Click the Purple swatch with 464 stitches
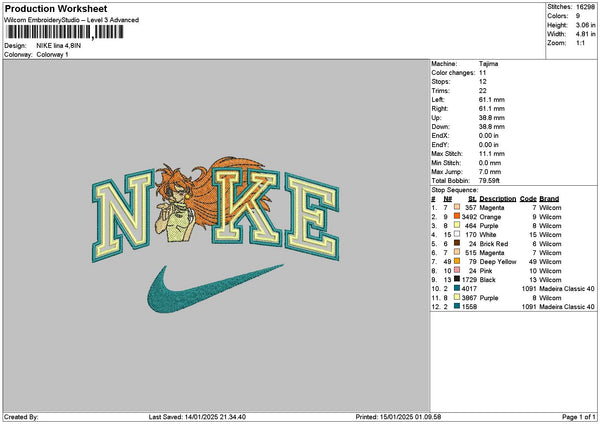This screenshot has height=424, width=600. [457, 225]
